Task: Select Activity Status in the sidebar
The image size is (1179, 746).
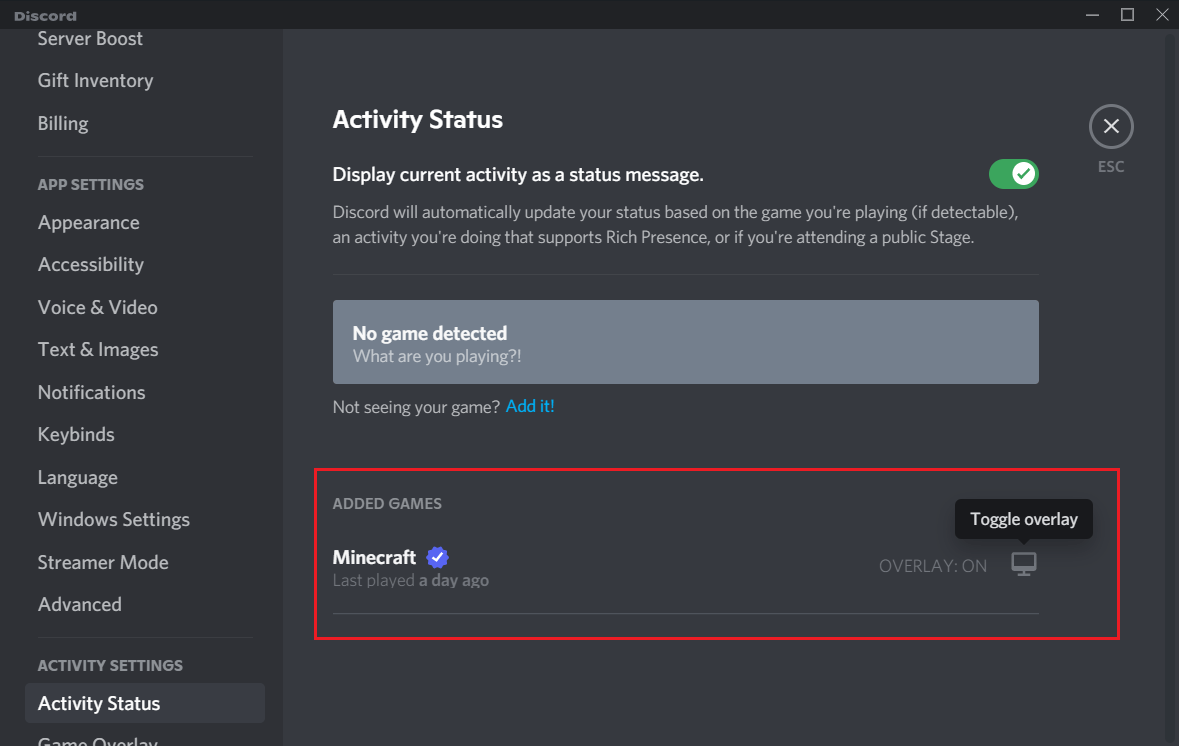Action: [x=98, y=703]
